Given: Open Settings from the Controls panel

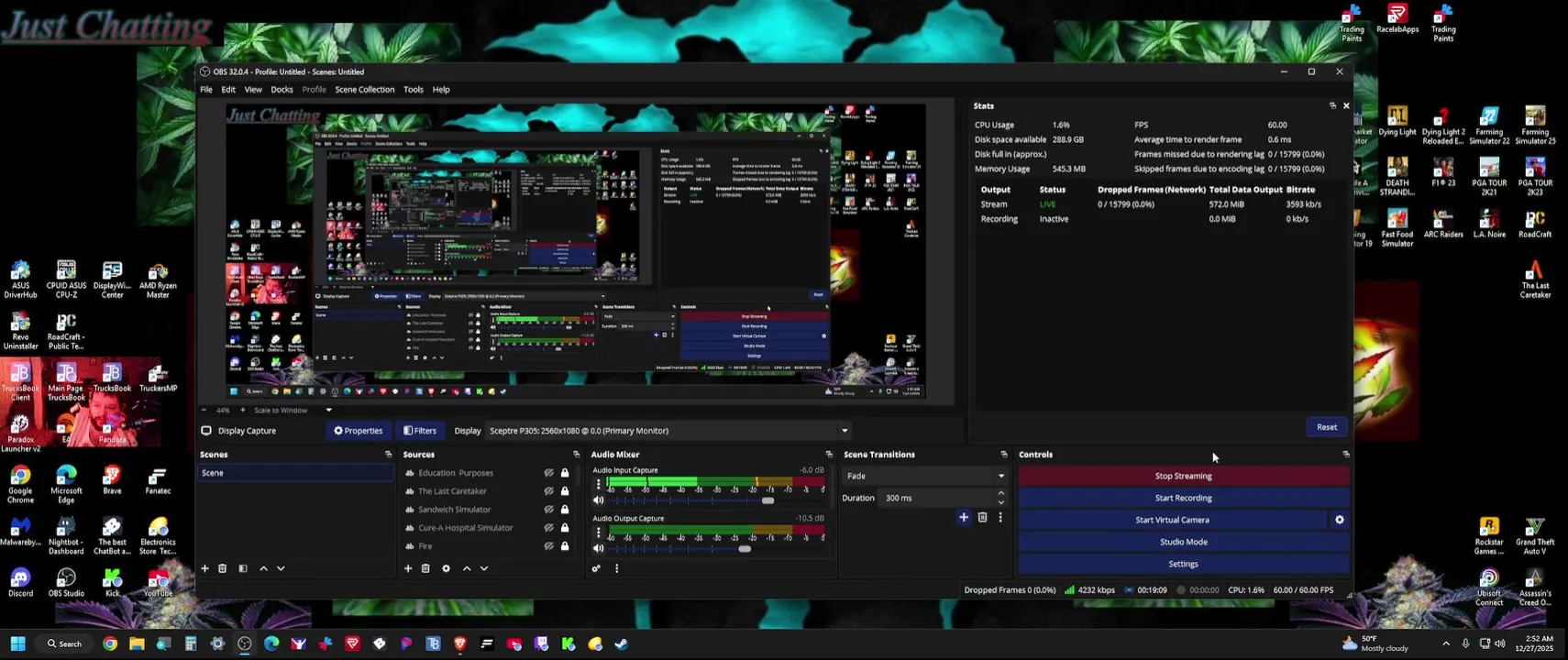Looking at the screenshot, I should [1183, 564].
